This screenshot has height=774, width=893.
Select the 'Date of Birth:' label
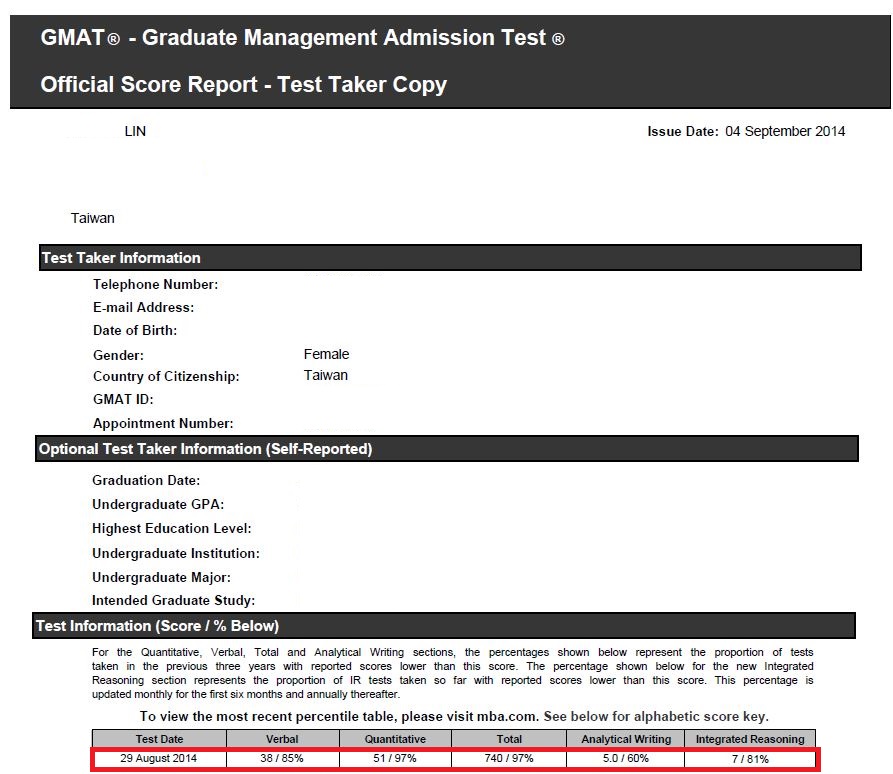(x=135, y=330)
